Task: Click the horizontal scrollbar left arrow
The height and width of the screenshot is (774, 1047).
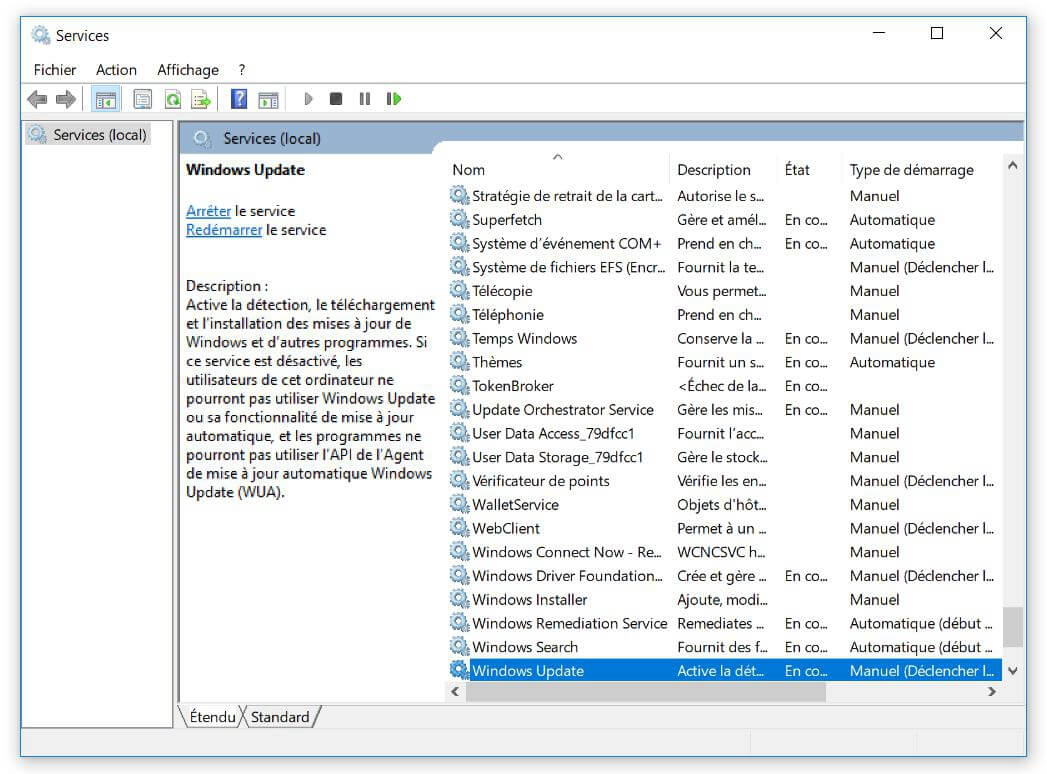Action: tap(455, 692)
